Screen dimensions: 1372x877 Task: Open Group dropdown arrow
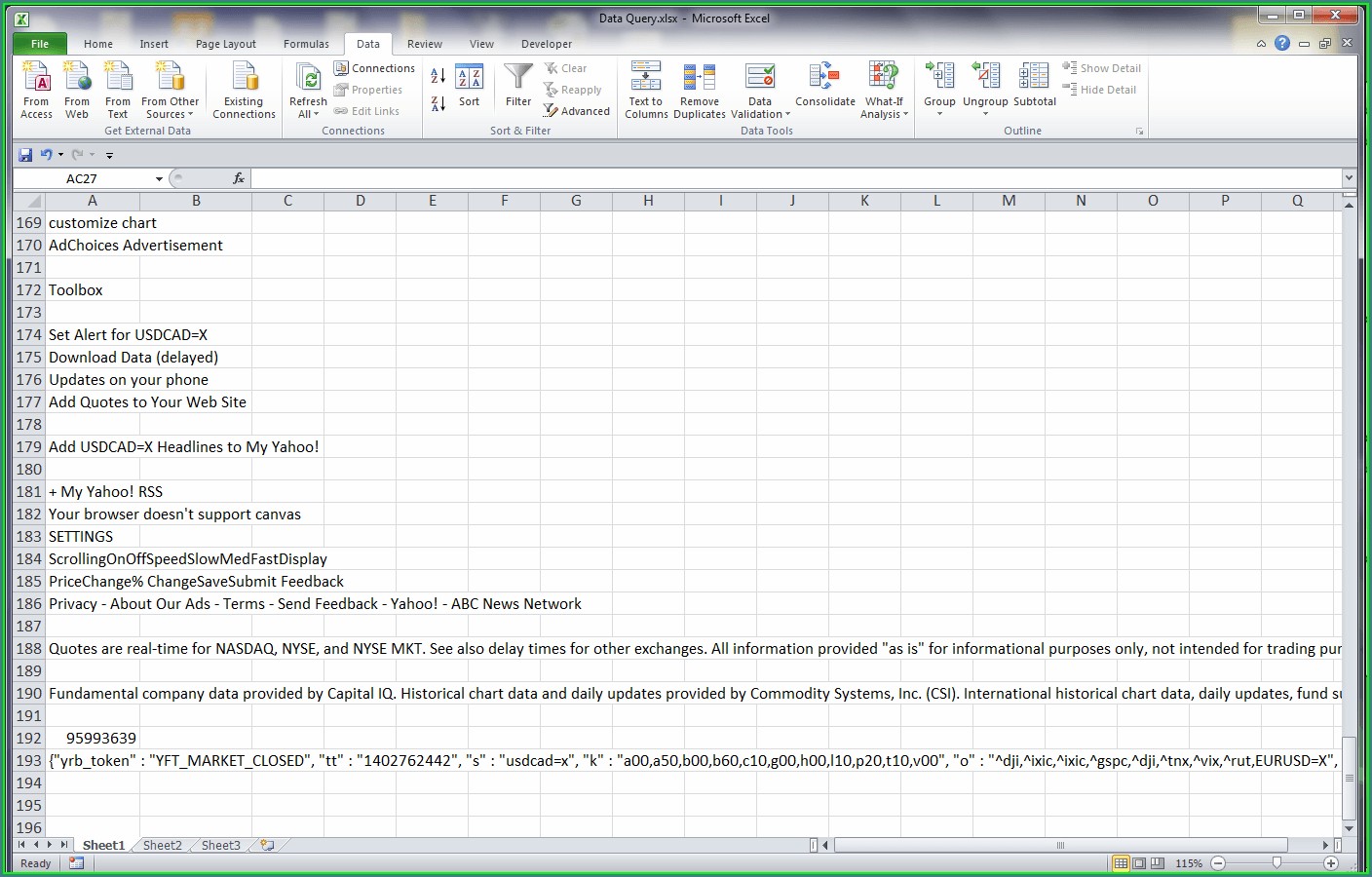click(x=939, y=114)
